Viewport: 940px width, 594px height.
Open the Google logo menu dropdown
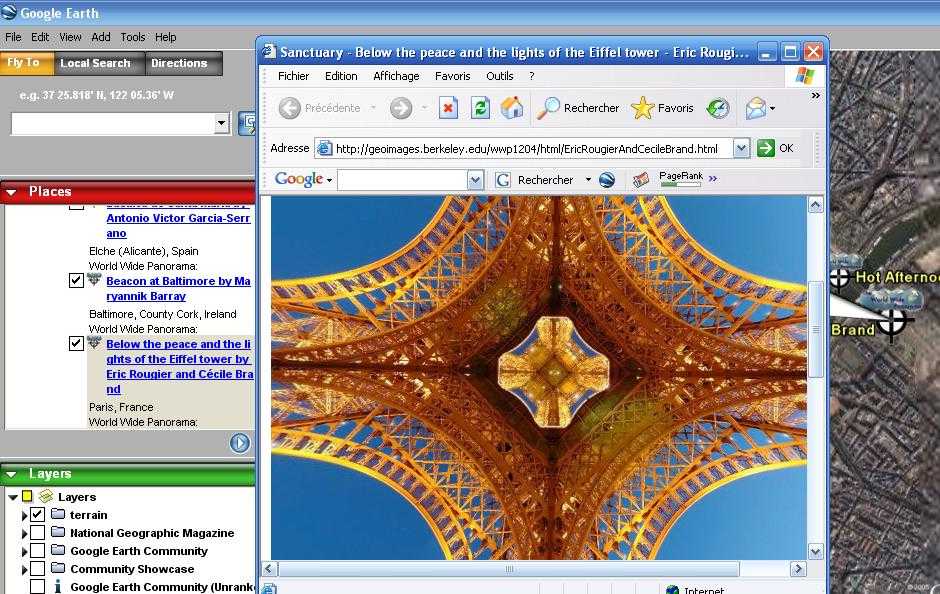coord(330,180)
